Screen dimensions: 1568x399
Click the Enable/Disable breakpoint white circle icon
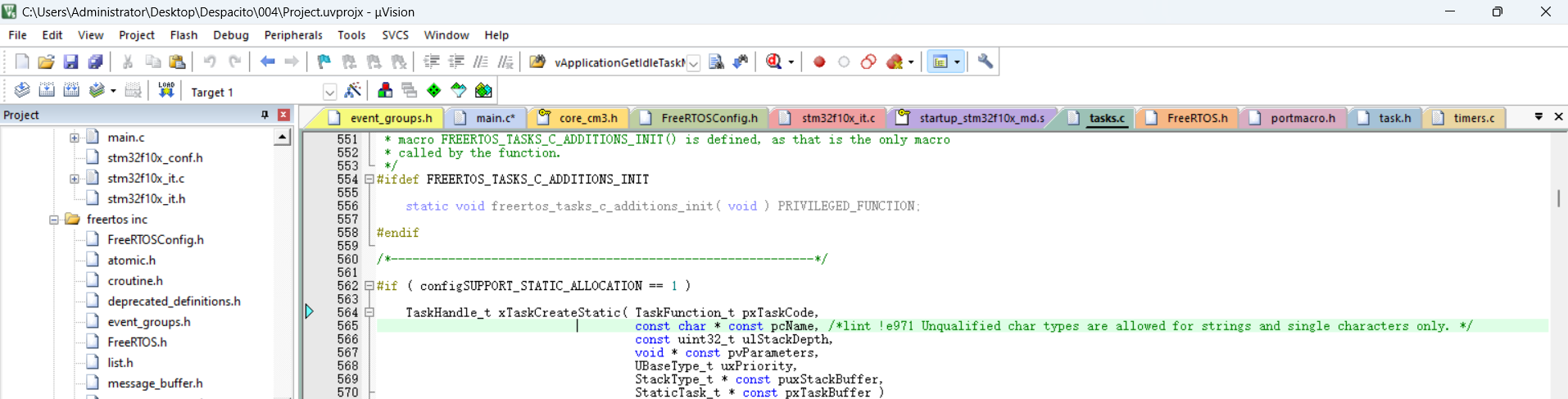tap(844, 61)
